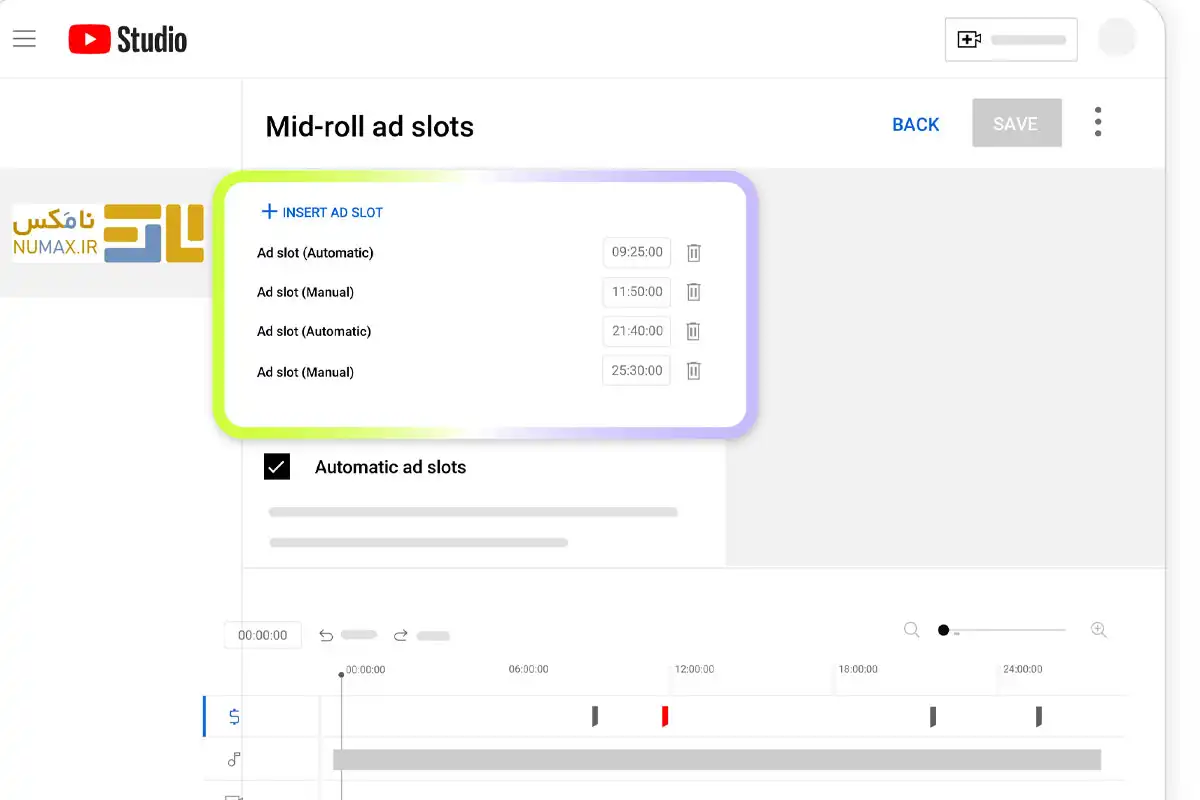Remove the 21:40:00 ad slot via trash icon
This screenshot has height=800, width=1200.
coord(694,331)
